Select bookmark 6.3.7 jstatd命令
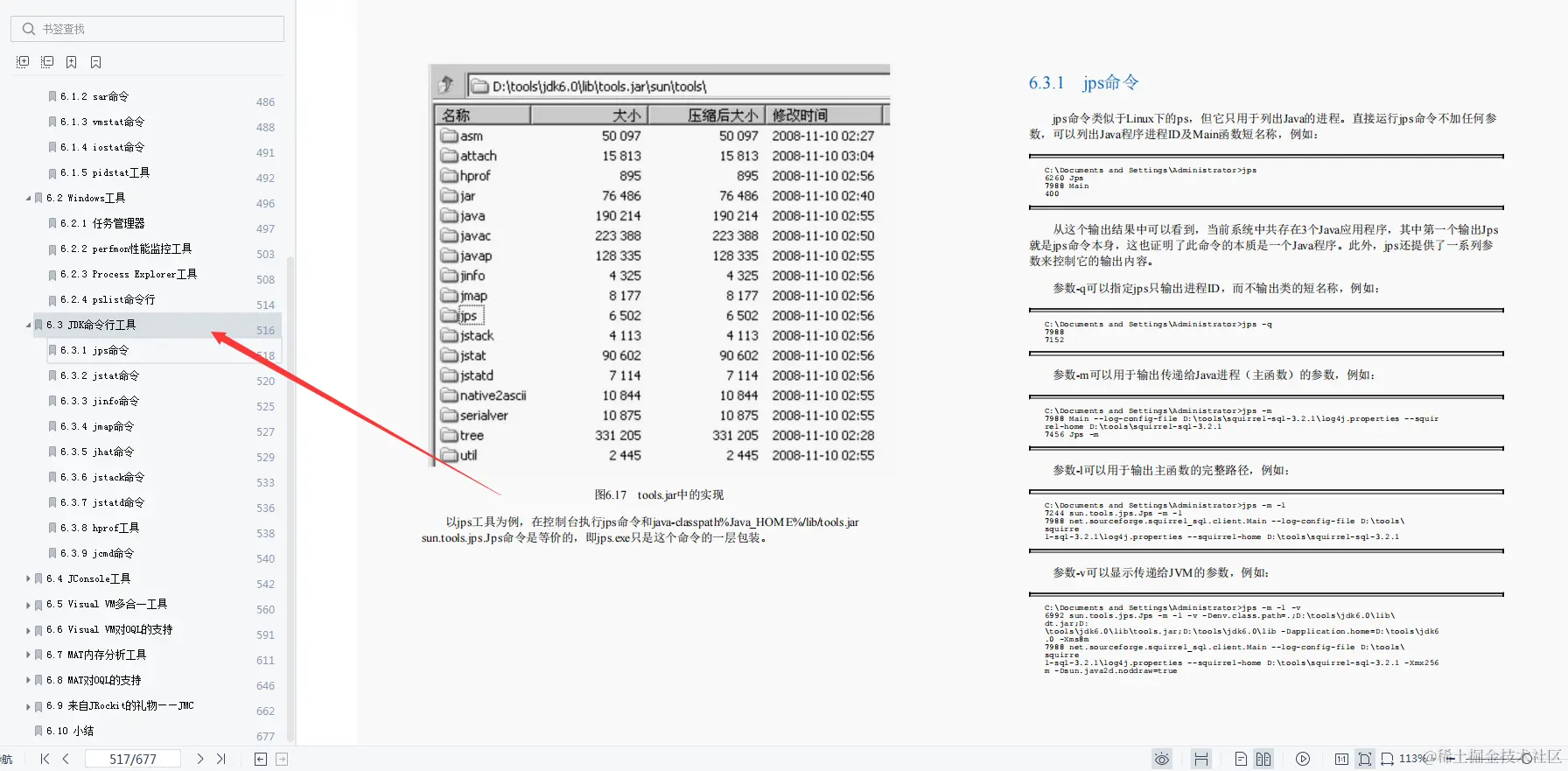 (102, 503)
